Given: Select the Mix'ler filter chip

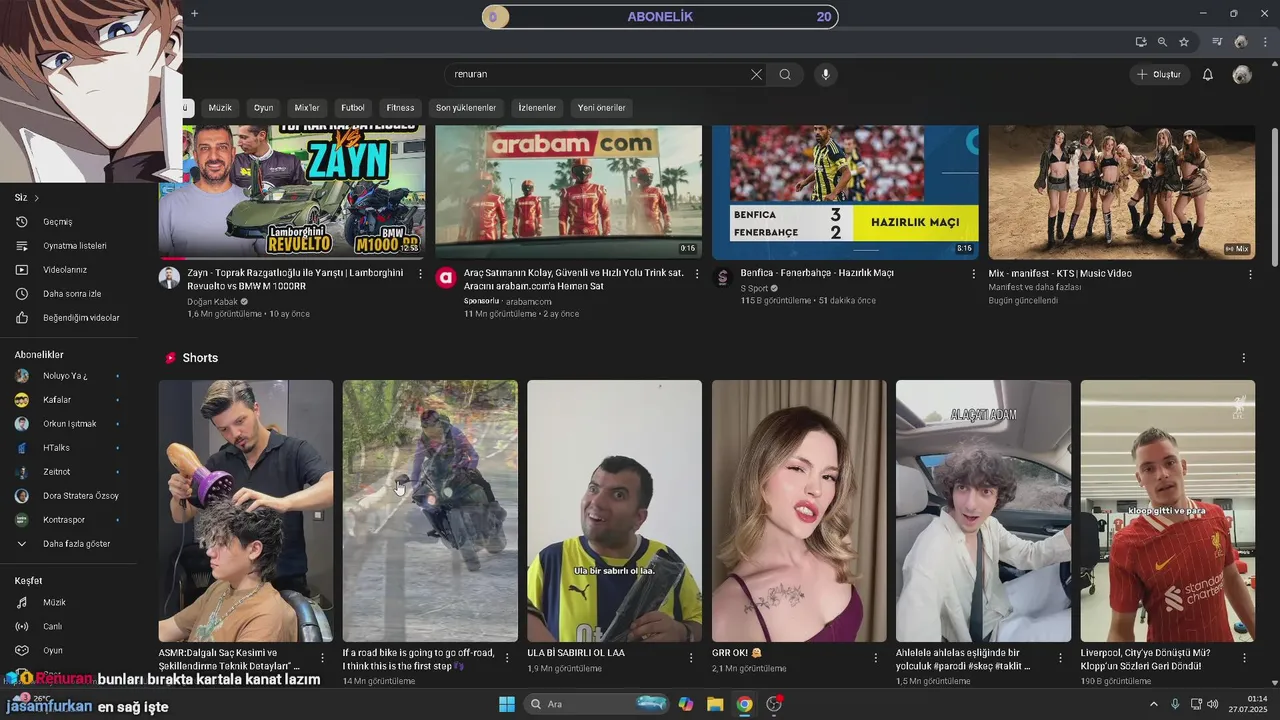Looking at the screenshot, I should coord(307,108).
